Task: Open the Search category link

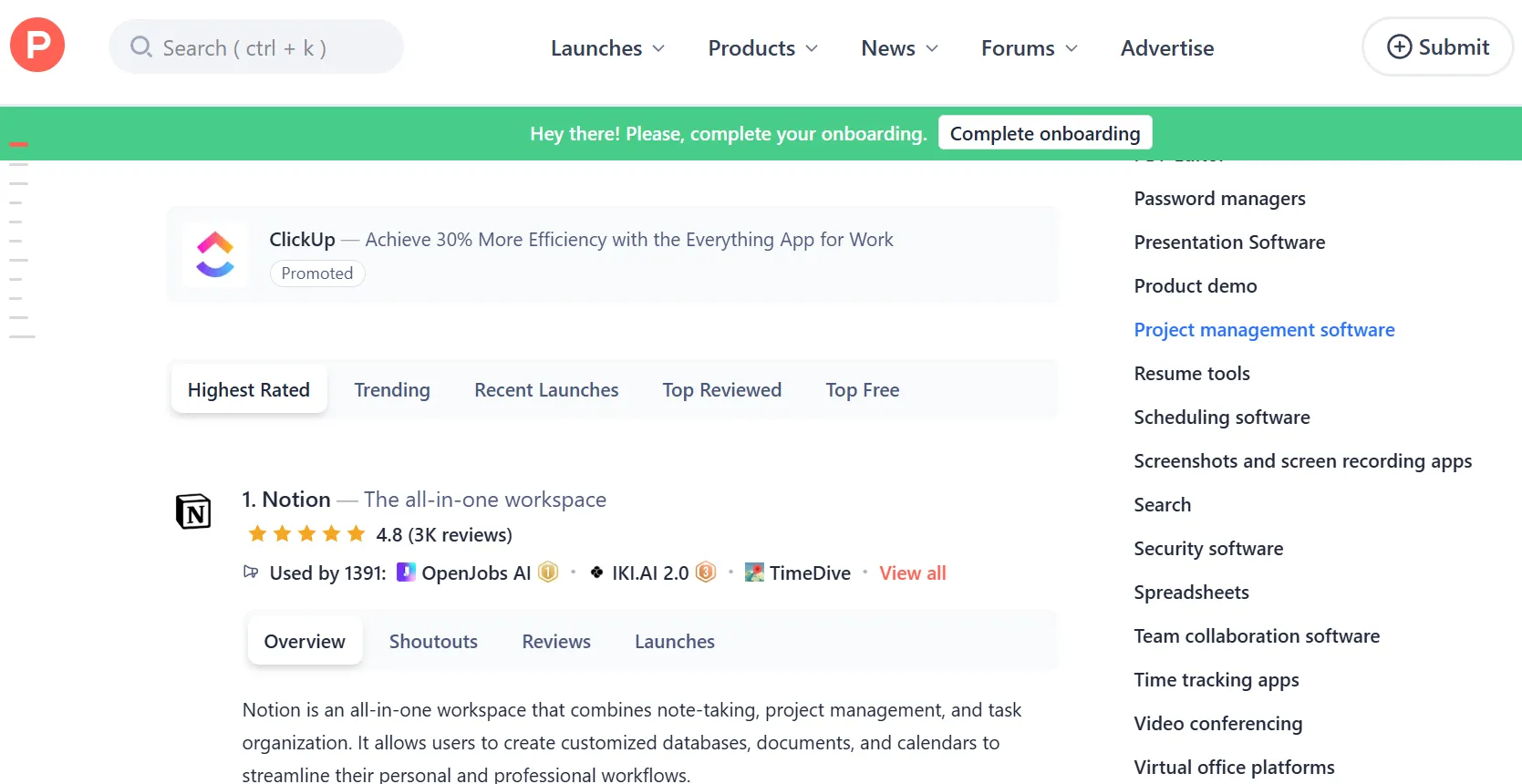Action: 1162,505
